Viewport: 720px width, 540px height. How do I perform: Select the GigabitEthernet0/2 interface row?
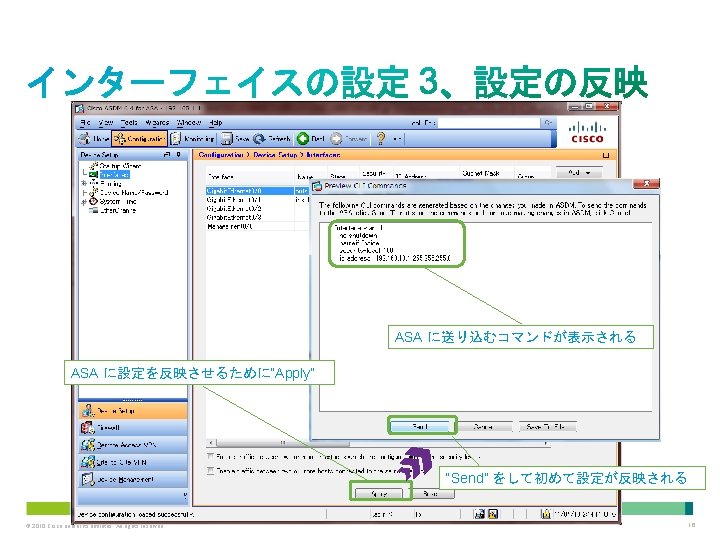pos(258,208)
